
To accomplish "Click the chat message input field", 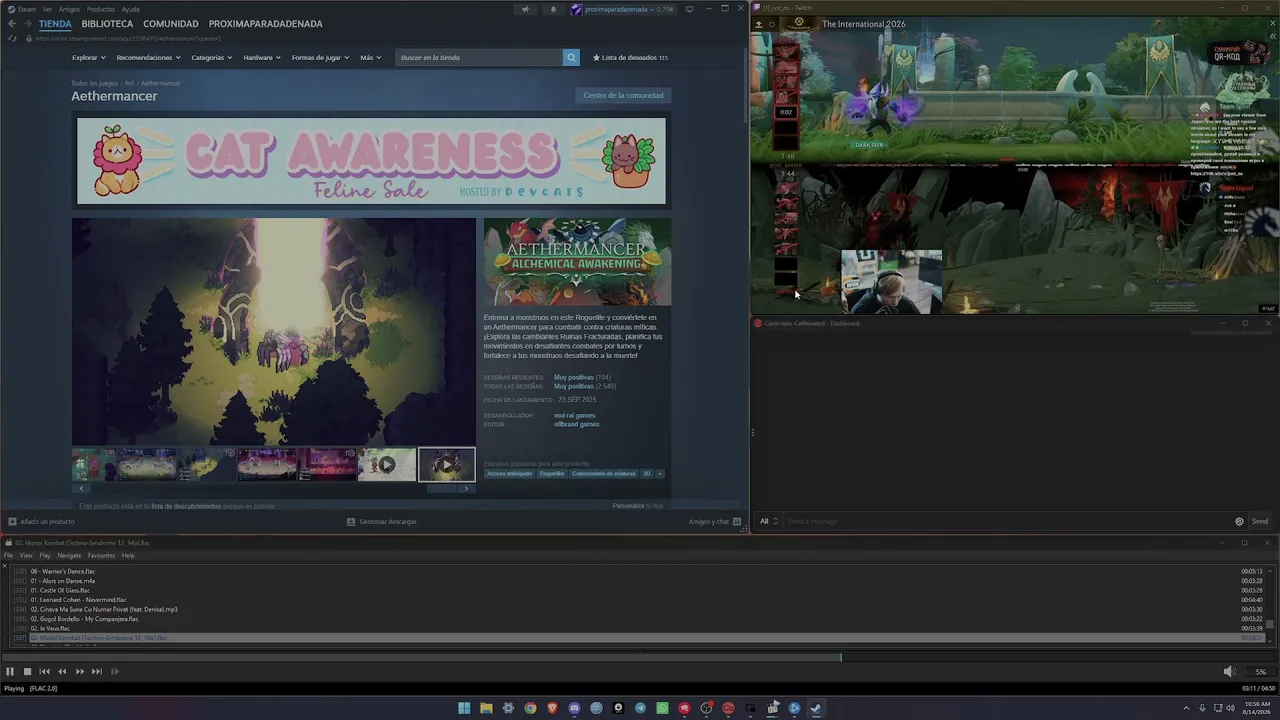I will [1008, 521].
